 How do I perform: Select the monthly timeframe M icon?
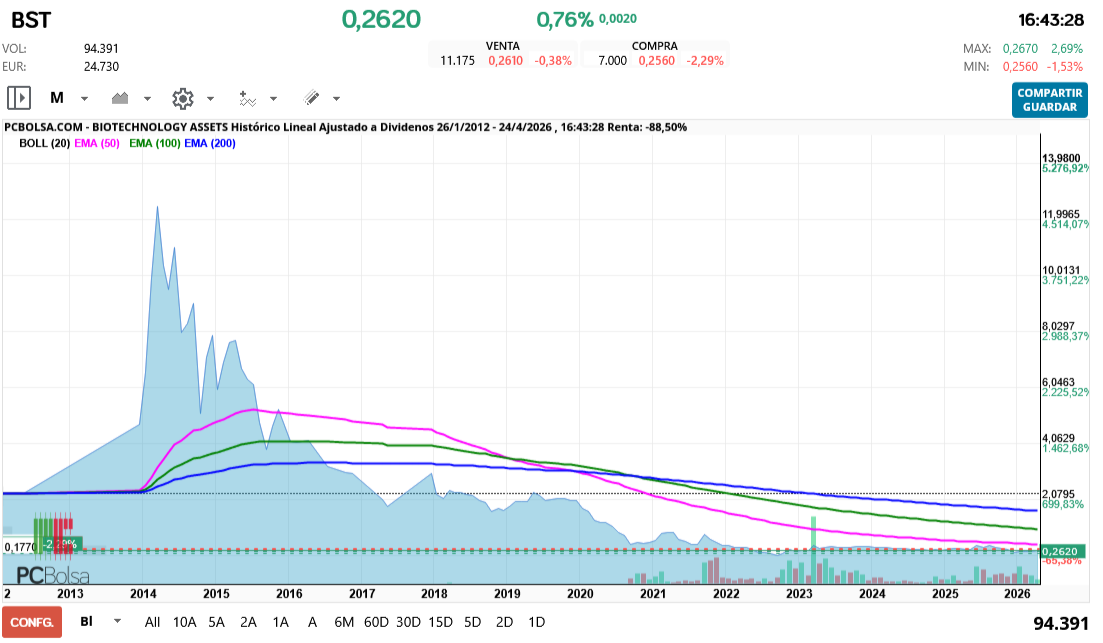(x=57, y=97)
